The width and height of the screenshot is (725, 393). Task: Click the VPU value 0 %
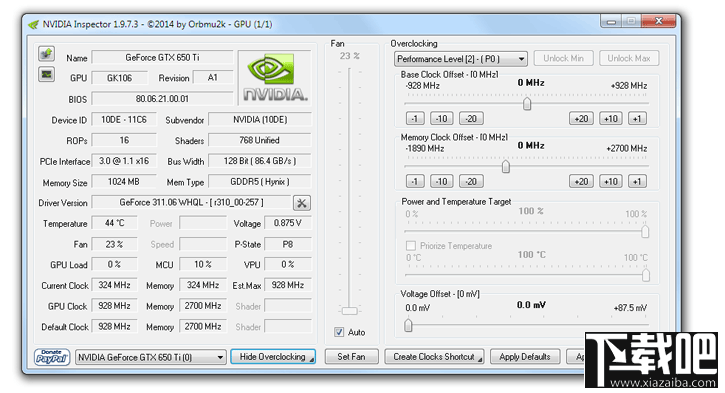click(288, 264)
